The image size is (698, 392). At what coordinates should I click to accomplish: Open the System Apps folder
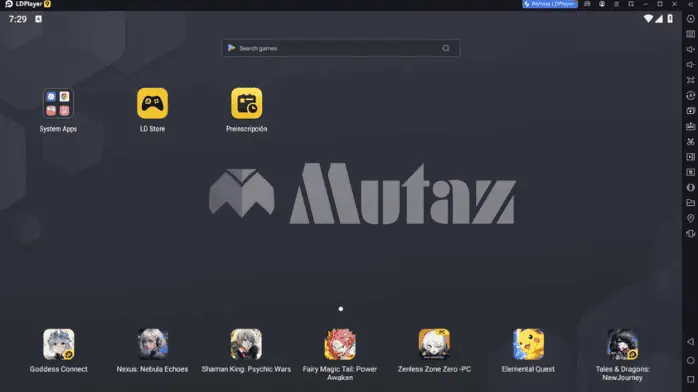click(x=58, y=103)
